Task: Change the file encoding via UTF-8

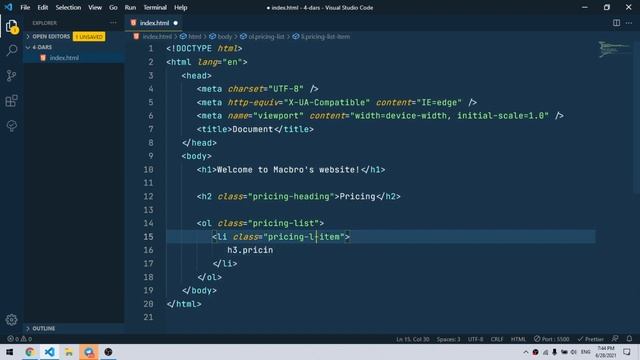Action: (476, 339)
